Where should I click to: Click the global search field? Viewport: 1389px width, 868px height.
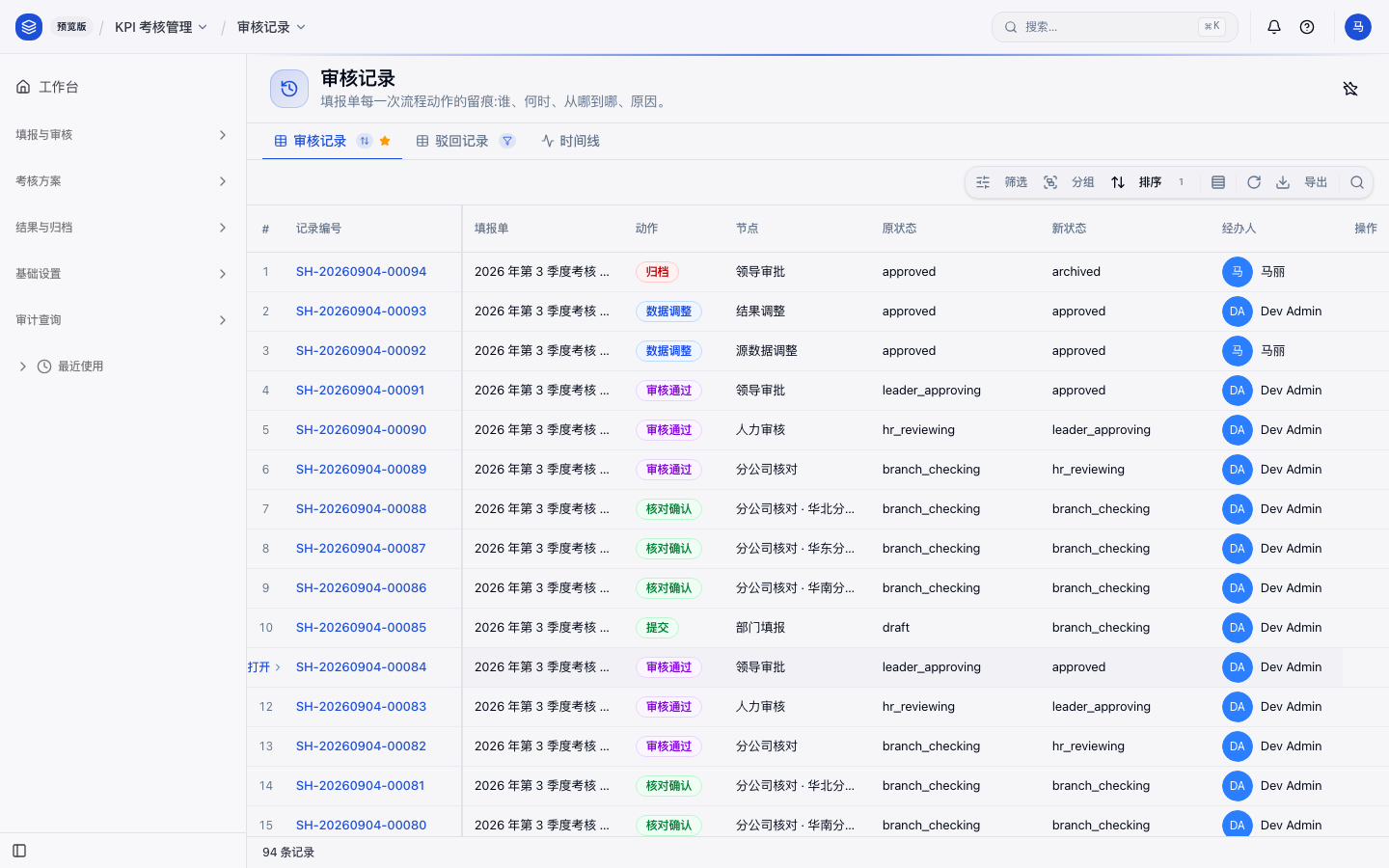point(1115,27)
